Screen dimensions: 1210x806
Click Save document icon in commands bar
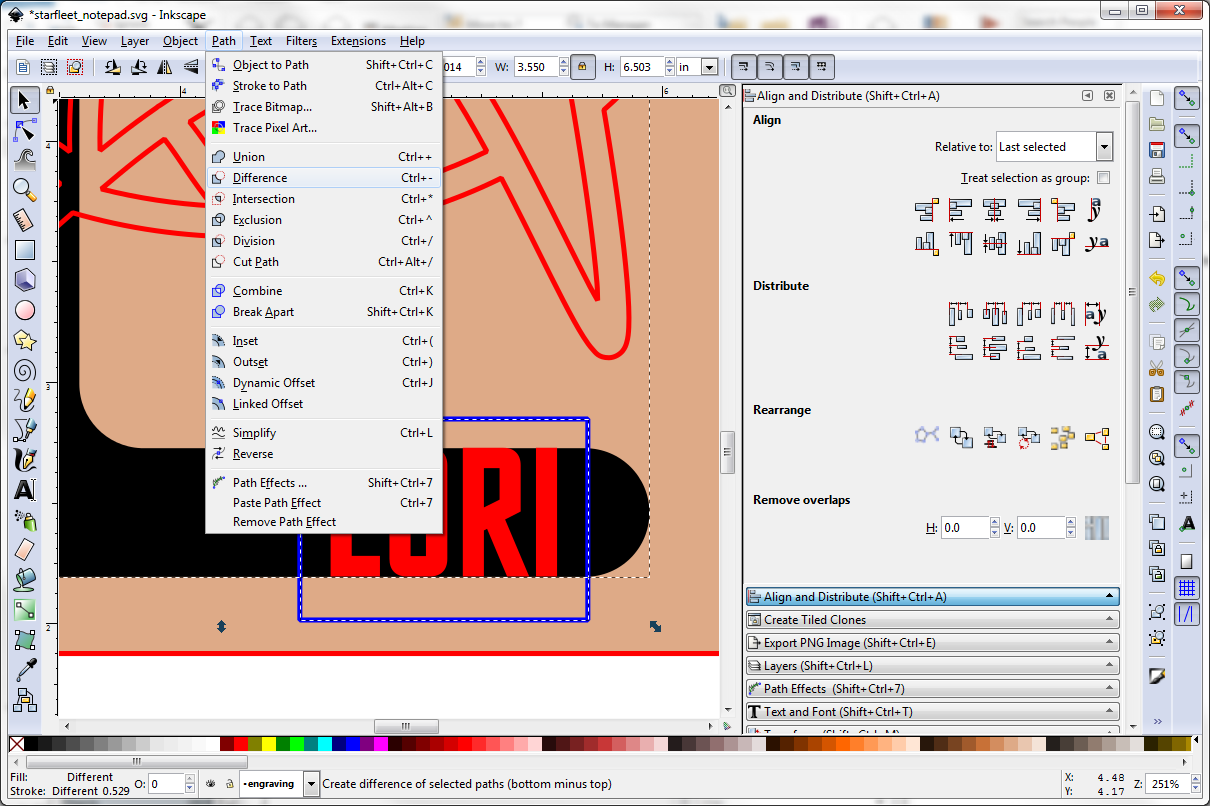[x=1157, y=150]
